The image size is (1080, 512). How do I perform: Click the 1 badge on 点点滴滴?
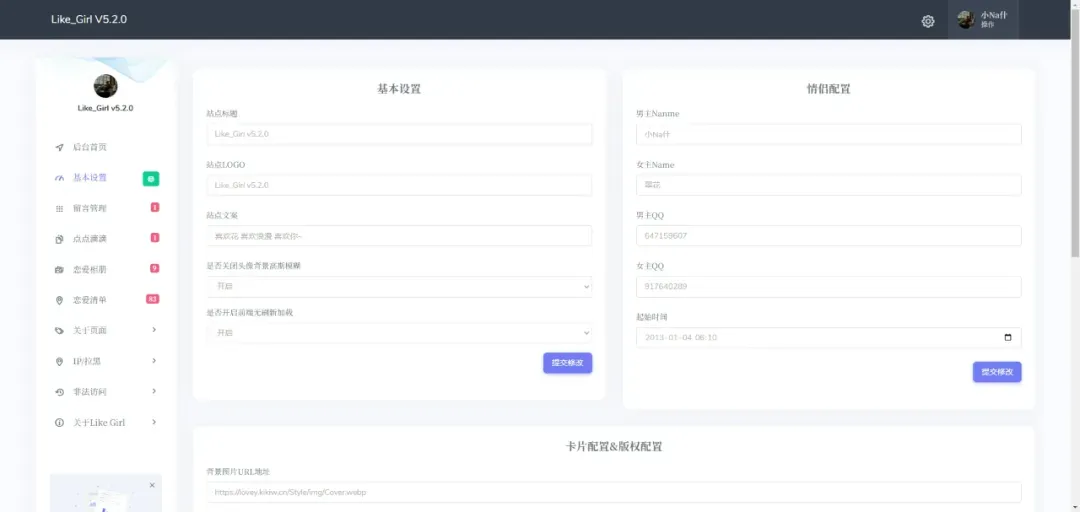point(154,238)
